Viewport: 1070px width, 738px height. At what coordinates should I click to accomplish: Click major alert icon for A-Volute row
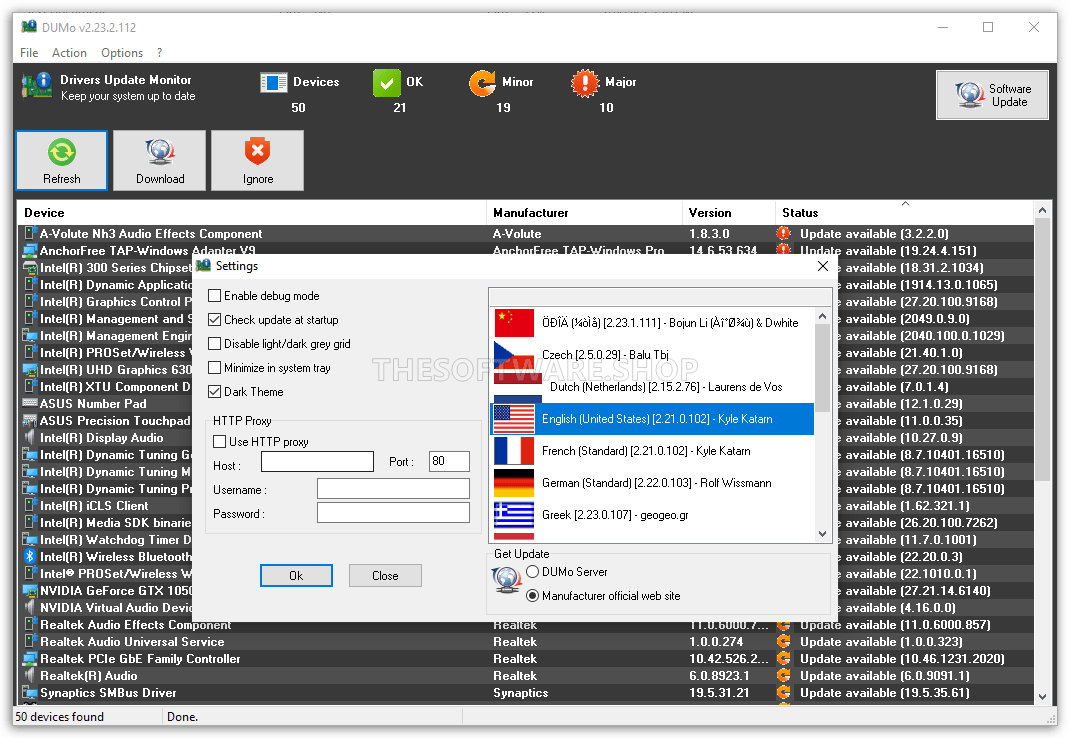(783, 233)
